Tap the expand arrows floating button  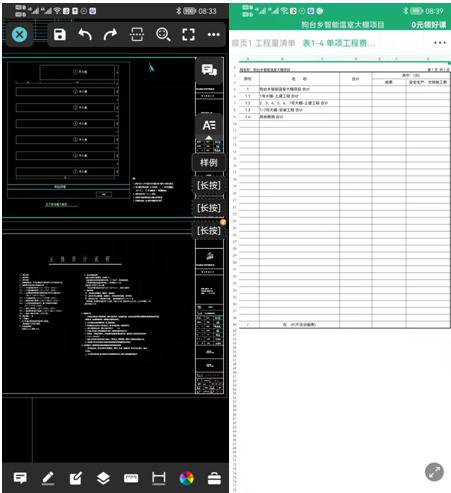(x=434, y=472)
